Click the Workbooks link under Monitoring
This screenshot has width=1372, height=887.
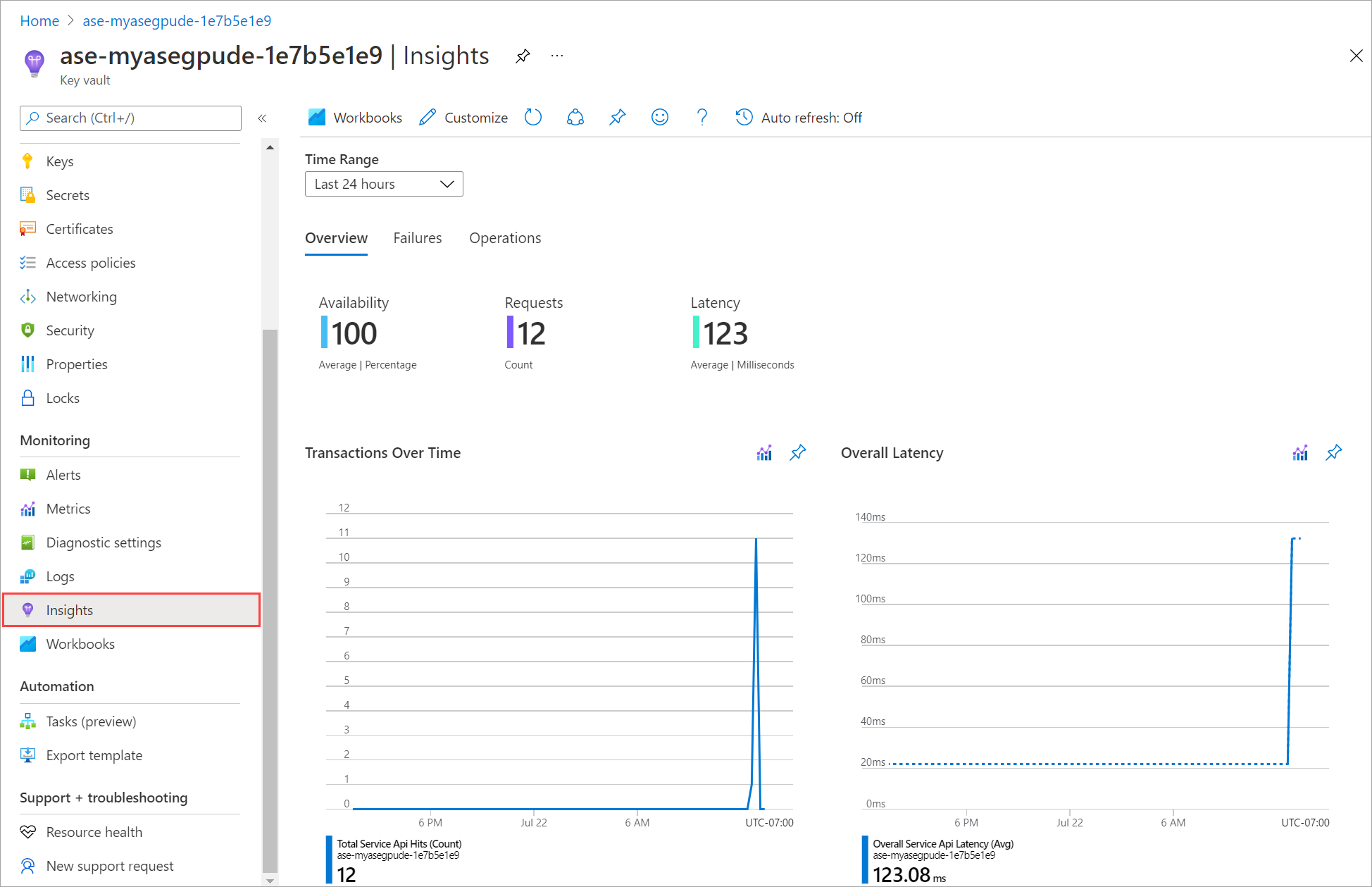click(79, 644)
